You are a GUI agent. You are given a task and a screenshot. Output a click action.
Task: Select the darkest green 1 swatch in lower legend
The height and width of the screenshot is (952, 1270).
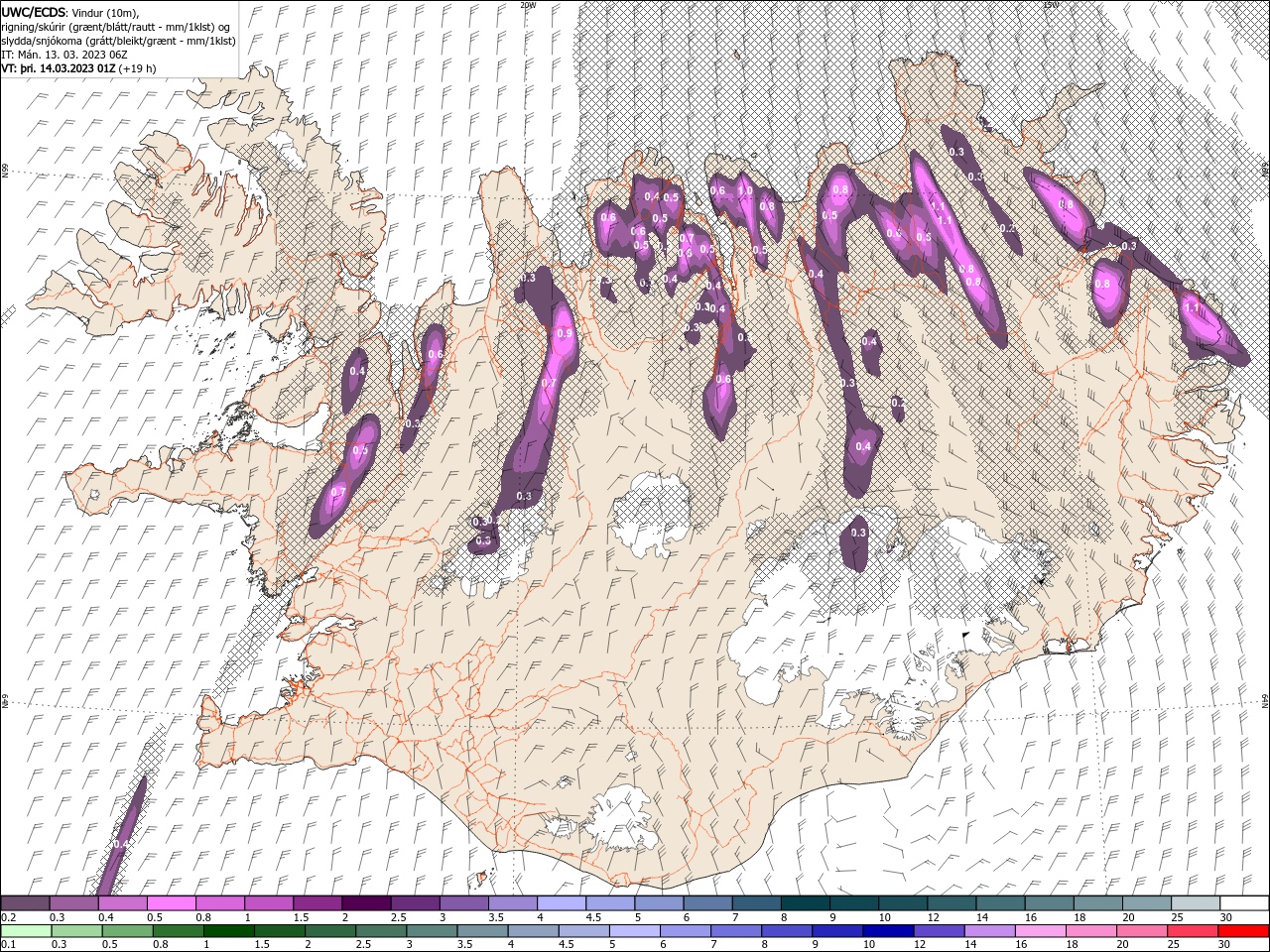[x=229, y=931]
